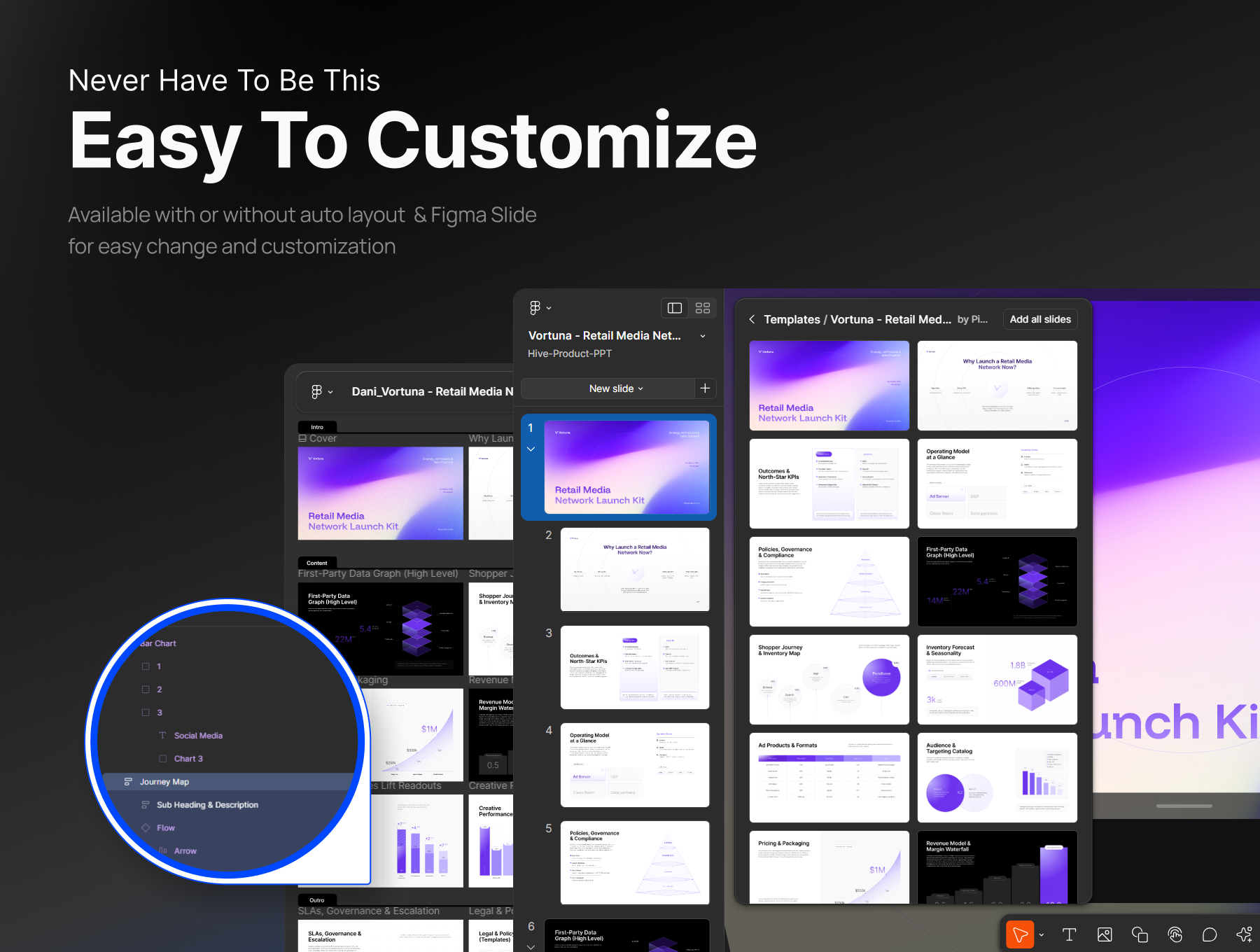
Task: Select the Shopper Journey template thumbnail
Action: (x=829, y=680)
